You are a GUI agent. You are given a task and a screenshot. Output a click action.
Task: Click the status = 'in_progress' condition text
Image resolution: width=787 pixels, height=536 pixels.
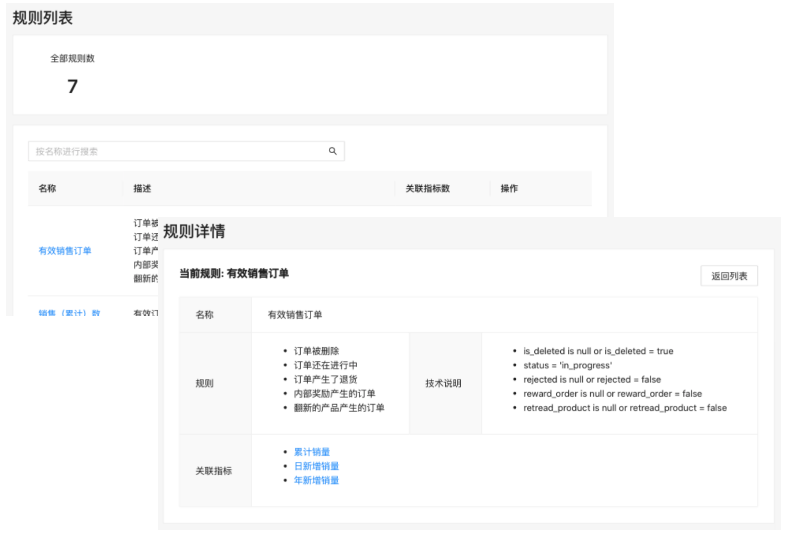click(x=565, y=366)
